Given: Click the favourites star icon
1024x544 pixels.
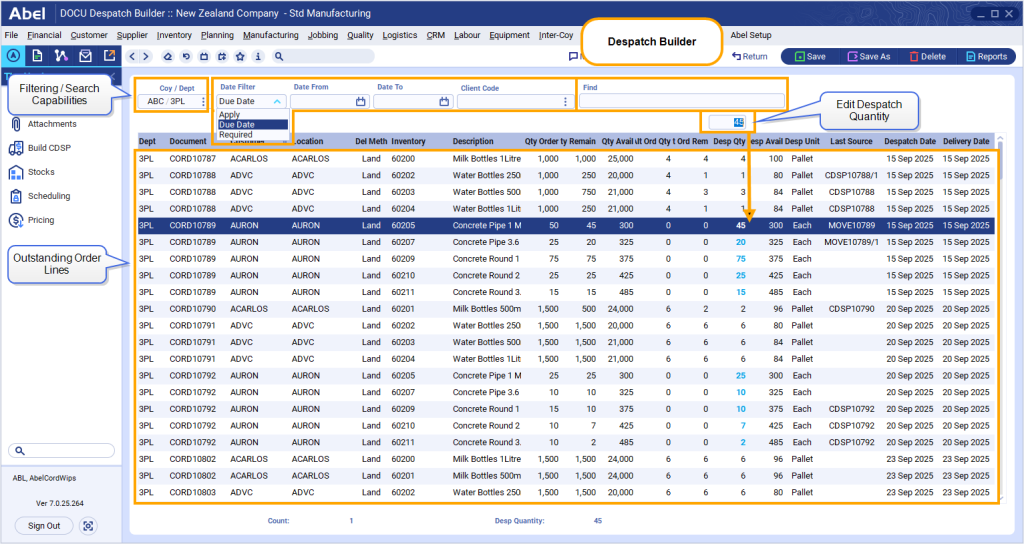Looking at the screenshot, I should tap(240, 57).
